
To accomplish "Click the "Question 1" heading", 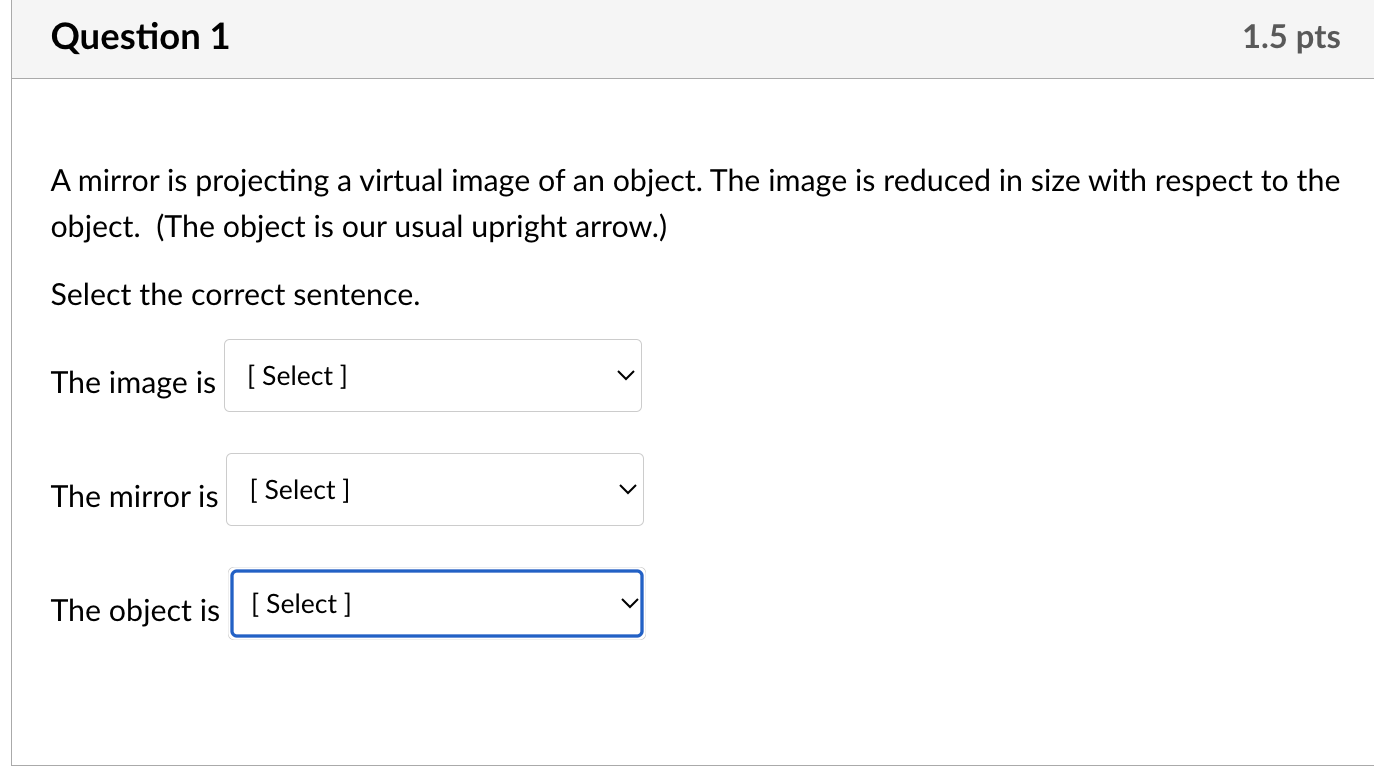I will [x=140, y=38].
